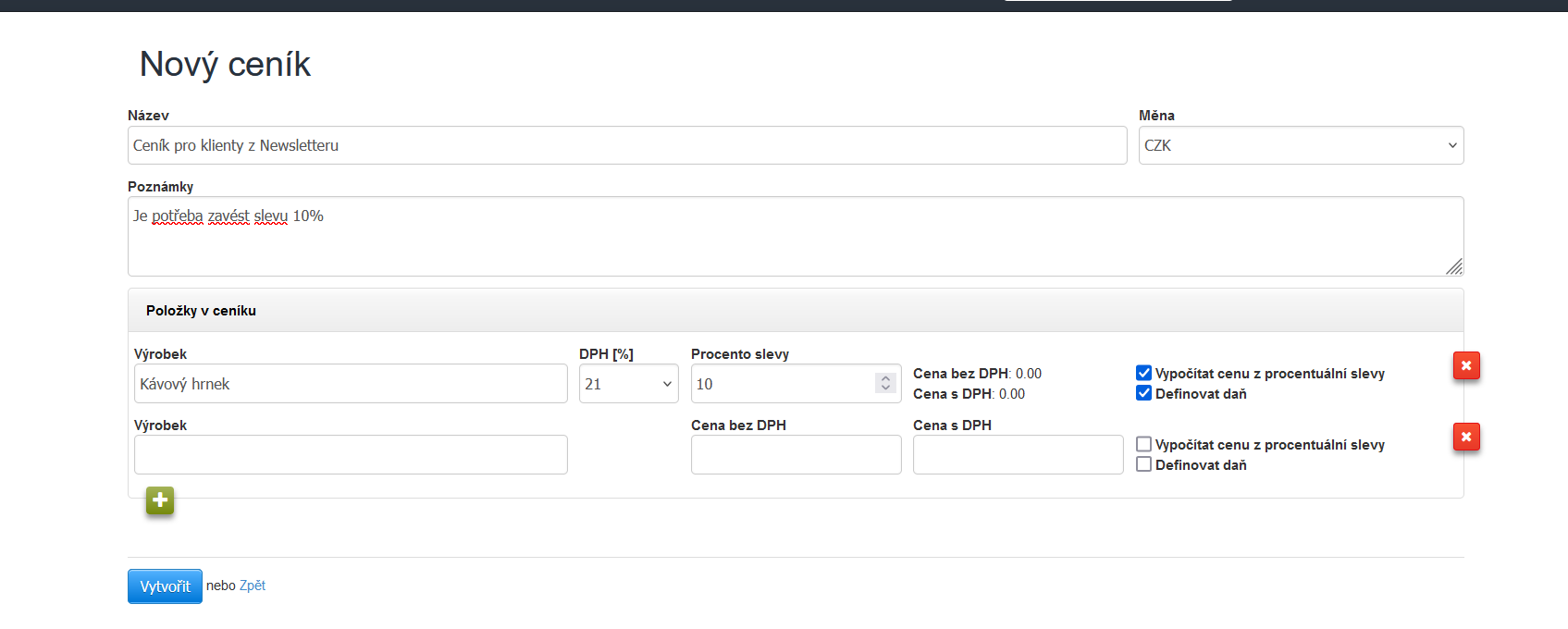Delete the Kávový hrnek price list row
The image size is (1568, 629).
click(x=1466, y=366)
